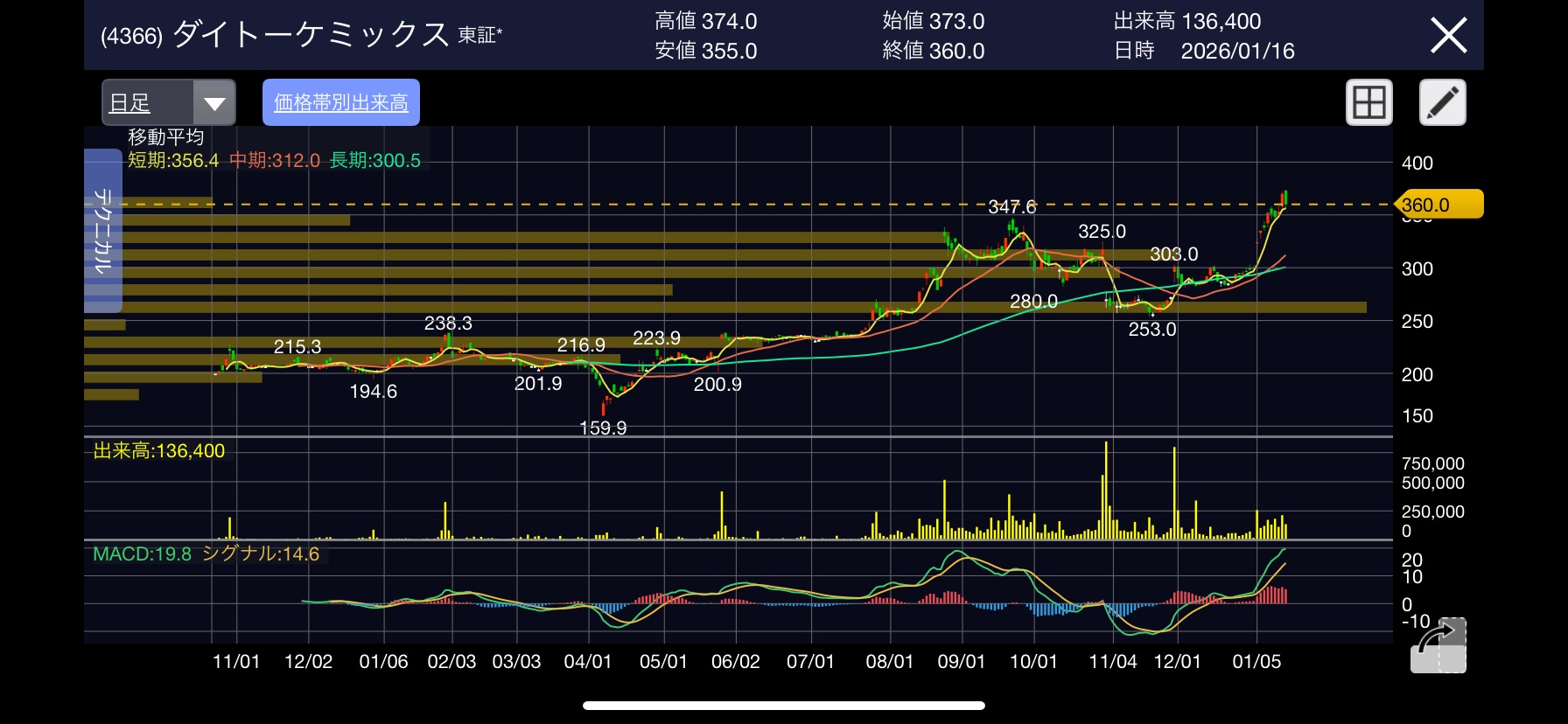
Task: Tap the MACD:19.8 indicator label
Action: click(142, 554)
